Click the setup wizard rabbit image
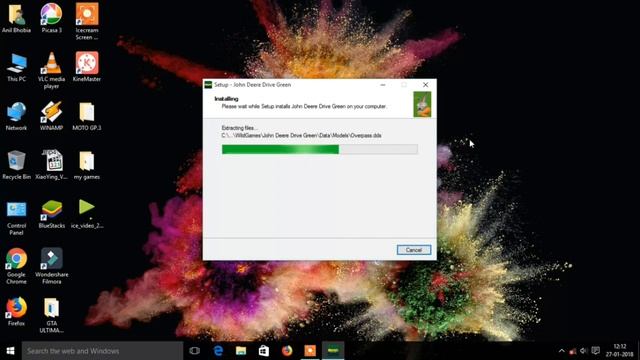The width and height of the screenshot is (640, 360). (422, 104)
